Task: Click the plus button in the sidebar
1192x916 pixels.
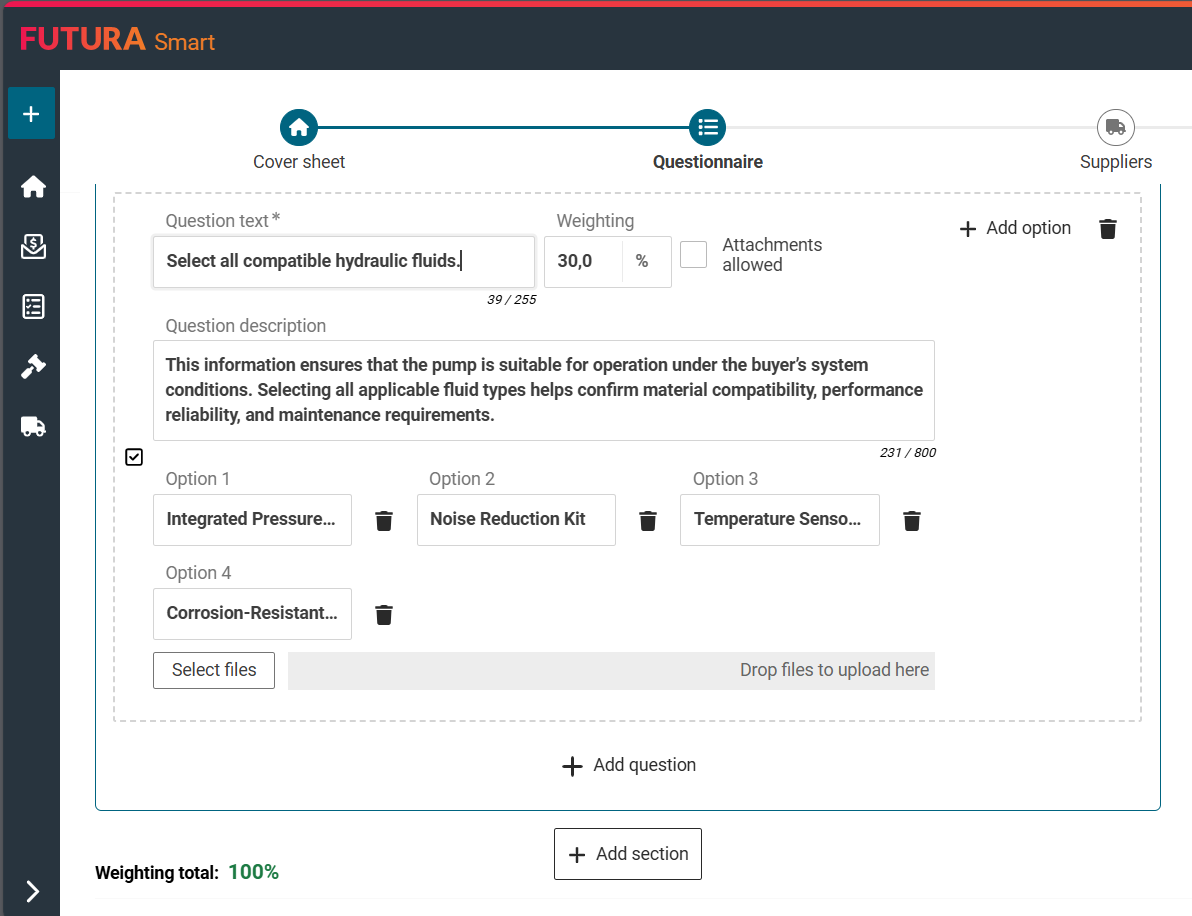Action: [x=31, y=113]
